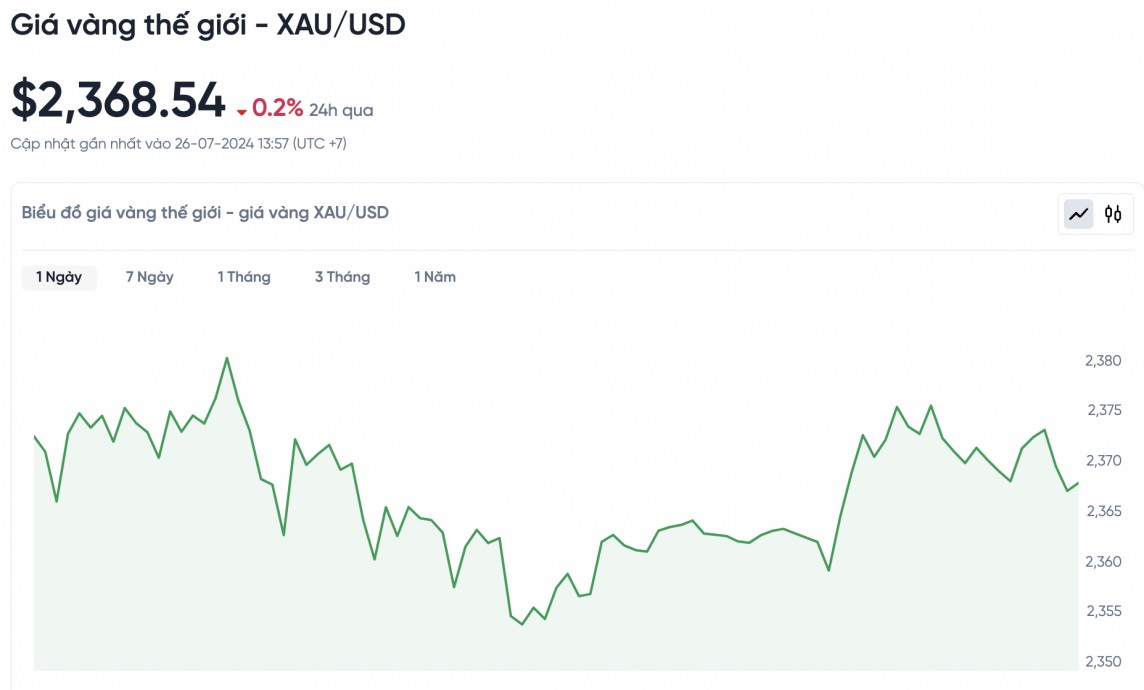Switch to candlestick chart view icon

point(1113,213)
